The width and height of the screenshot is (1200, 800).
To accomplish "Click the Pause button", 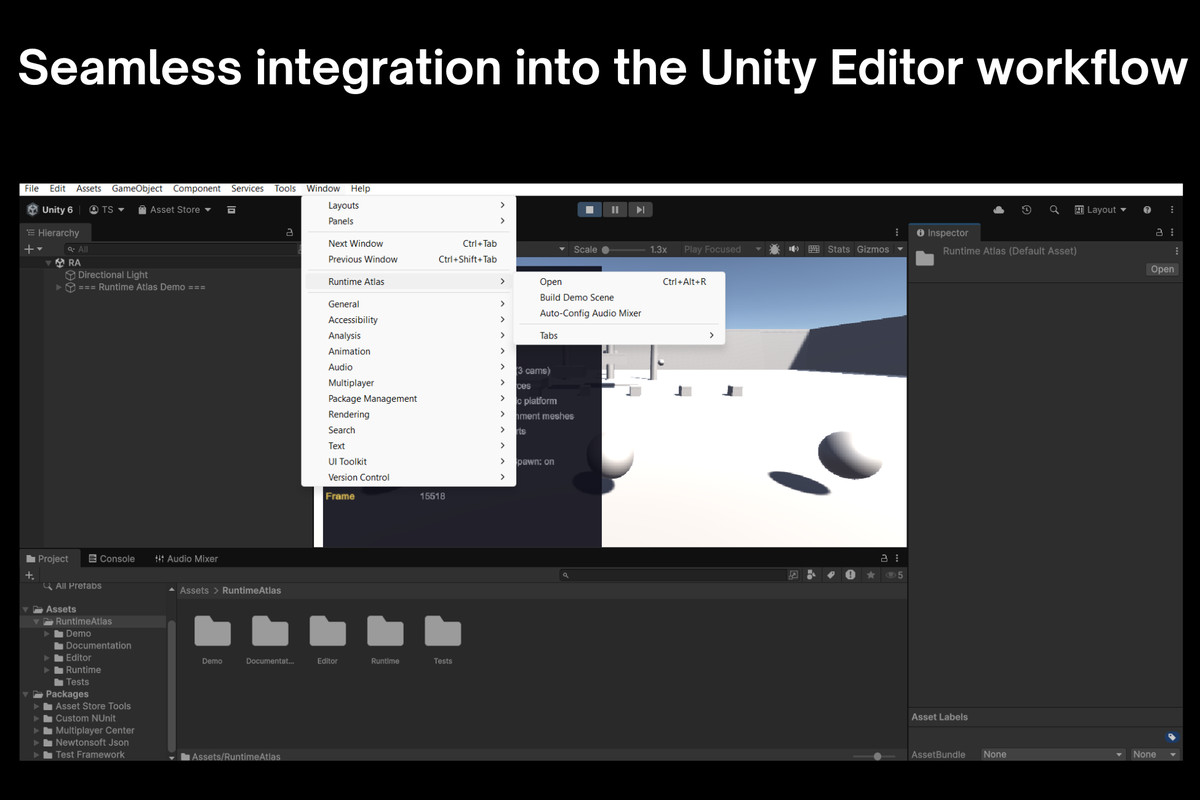I will point(615,210).
